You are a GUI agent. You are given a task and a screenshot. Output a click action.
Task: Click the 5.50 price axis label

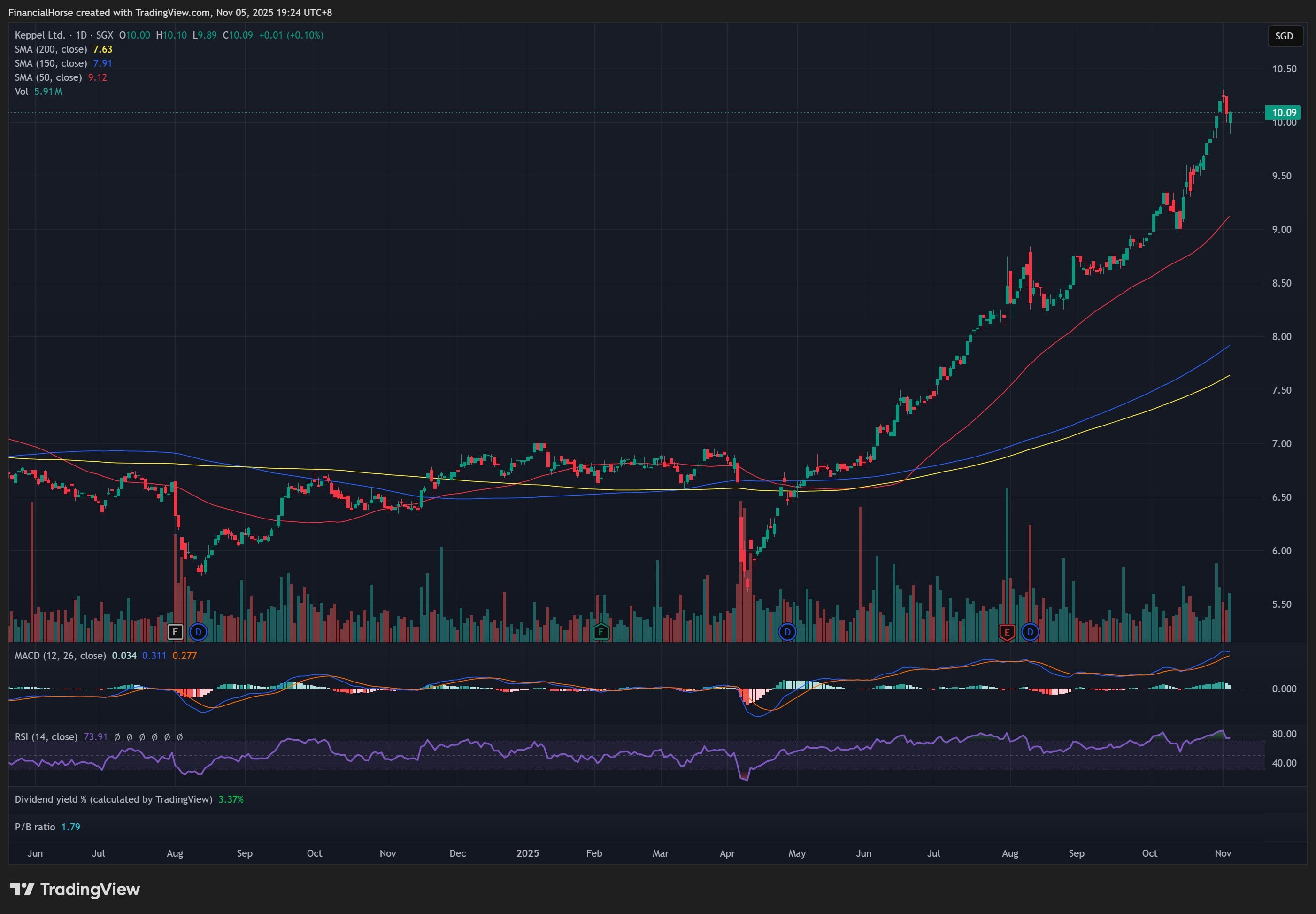(1282, 604)
